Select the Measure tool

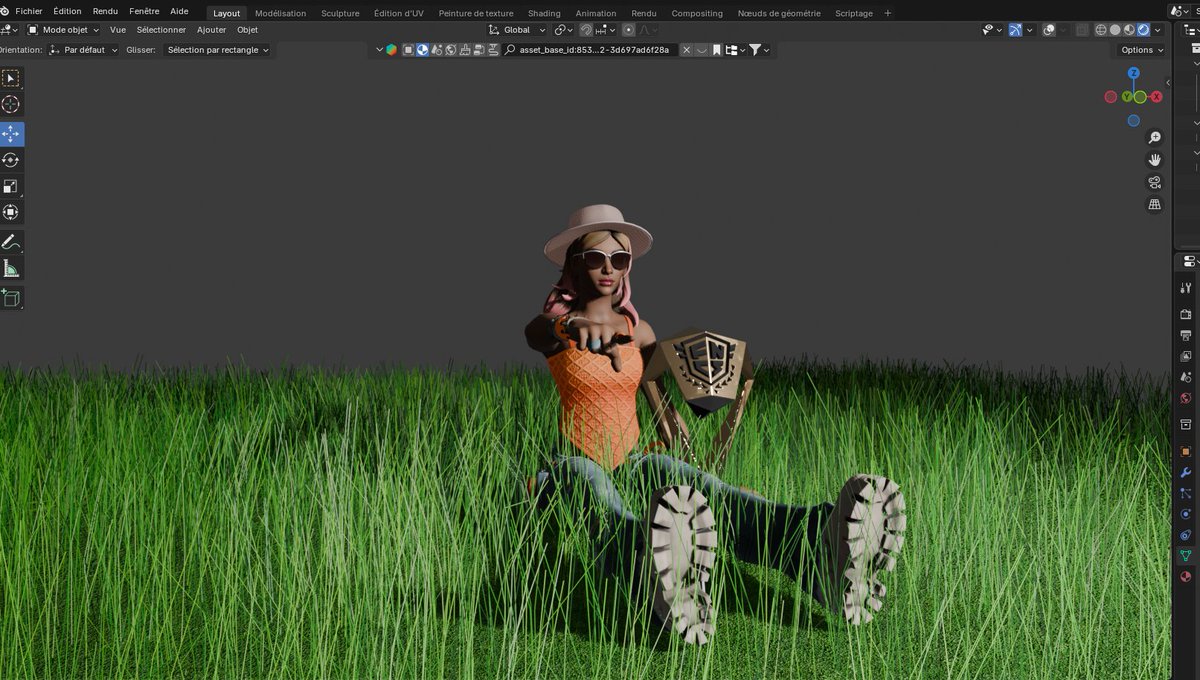tap(11, 268)
